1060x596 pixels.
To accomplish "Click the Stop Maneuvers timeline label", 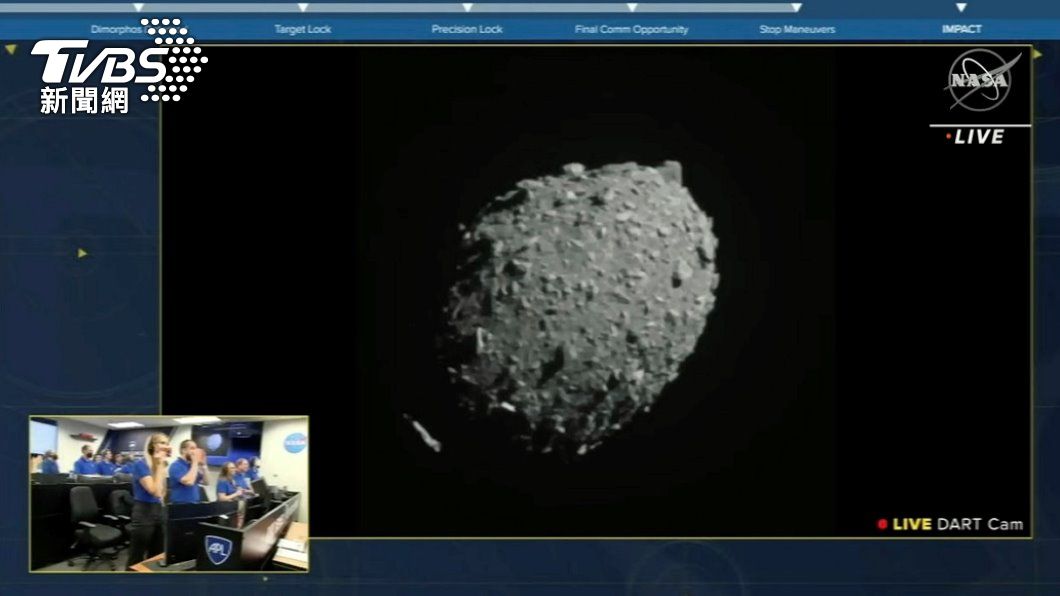I will point(797,30).
